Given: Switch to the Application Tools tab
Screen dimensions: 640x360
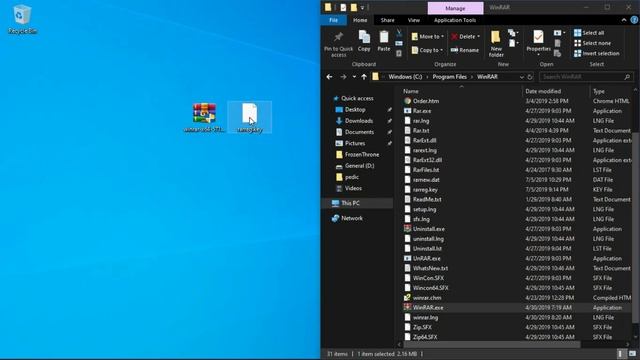Looking at the screenshot, I should coord(455,20).
